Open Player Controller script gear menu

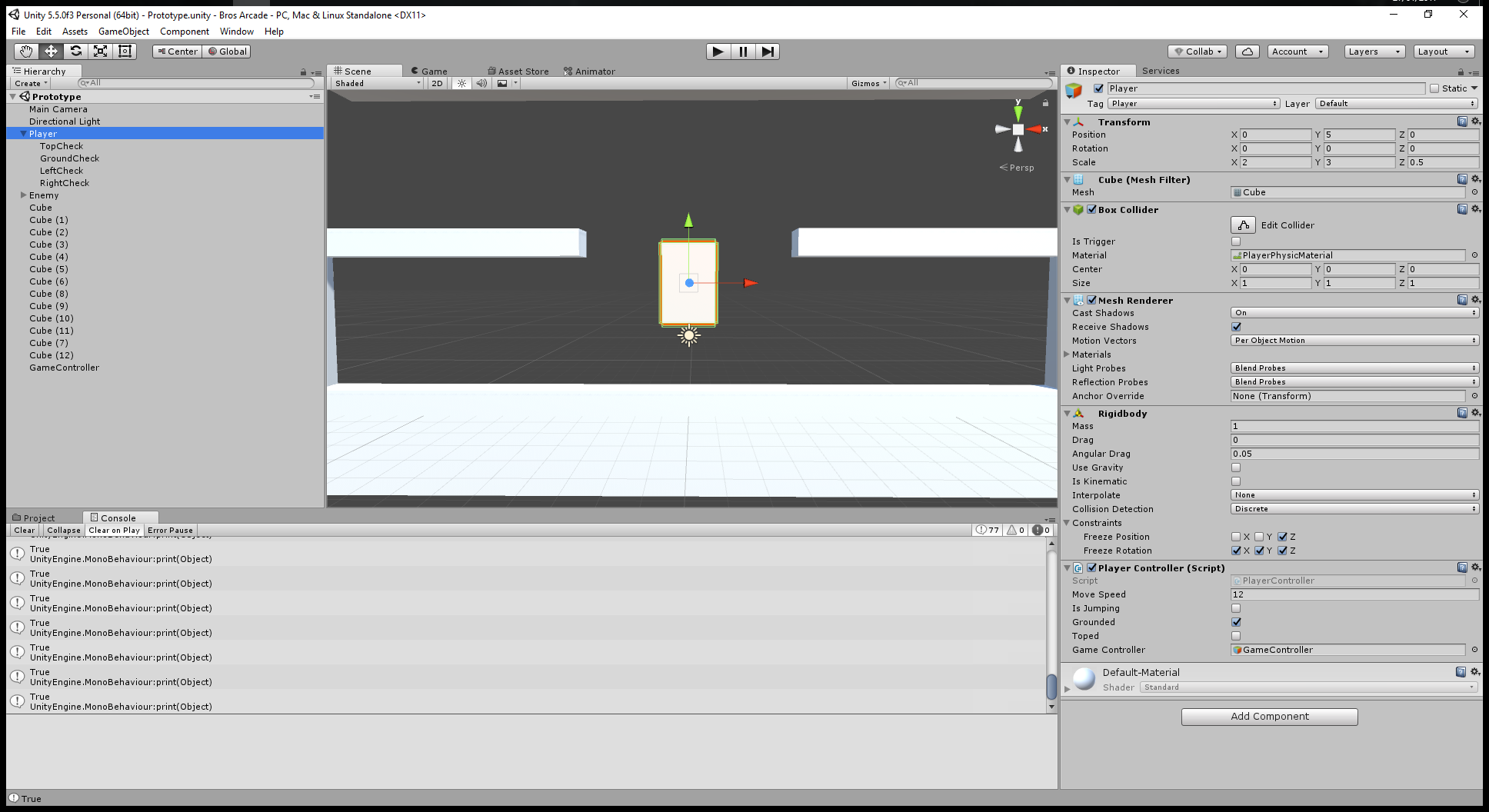1475,567
